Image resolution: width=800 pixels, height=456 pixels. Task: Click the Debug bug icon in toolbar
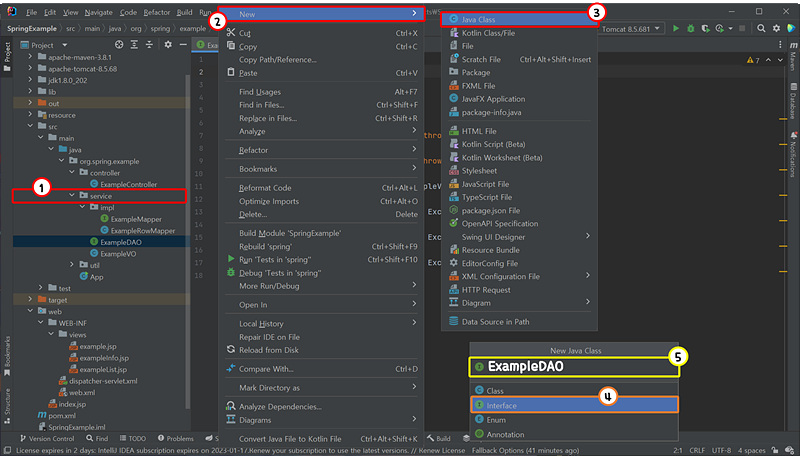pyautogui.click(x=690, y=29)
